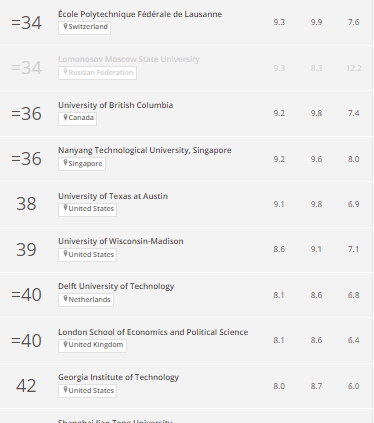Click United States tag under Texas at Austin
The height and width of the screenshot is (423, 374).
tap(87, 210)
